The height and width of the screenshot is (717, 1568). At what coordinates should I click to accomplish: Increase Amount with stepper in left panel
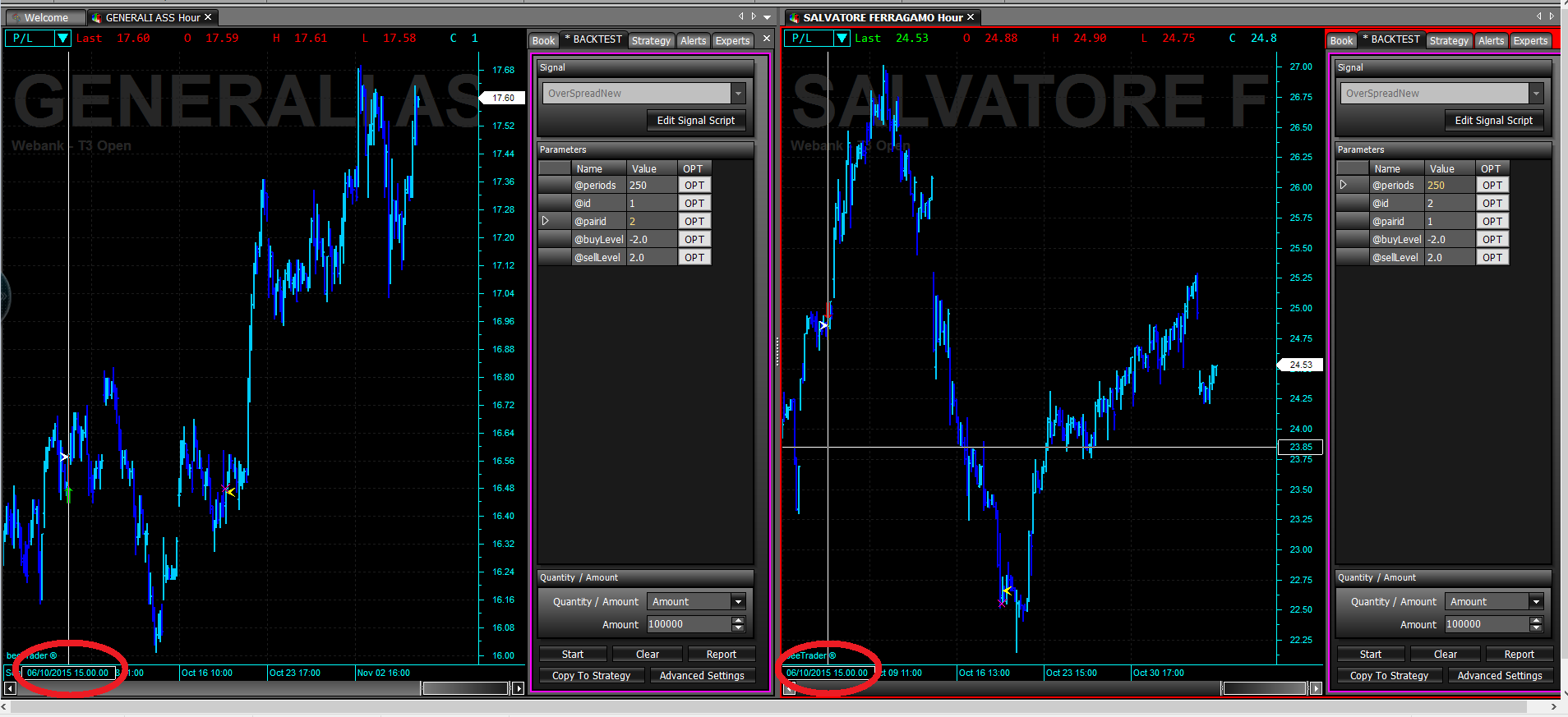(x=738, y=620)
